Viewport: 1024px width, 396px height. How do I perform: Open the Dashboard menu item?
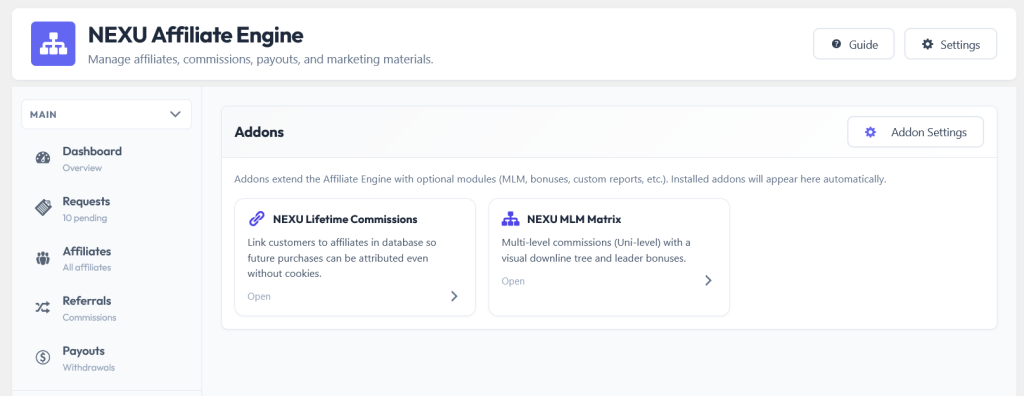click(106, 158)
